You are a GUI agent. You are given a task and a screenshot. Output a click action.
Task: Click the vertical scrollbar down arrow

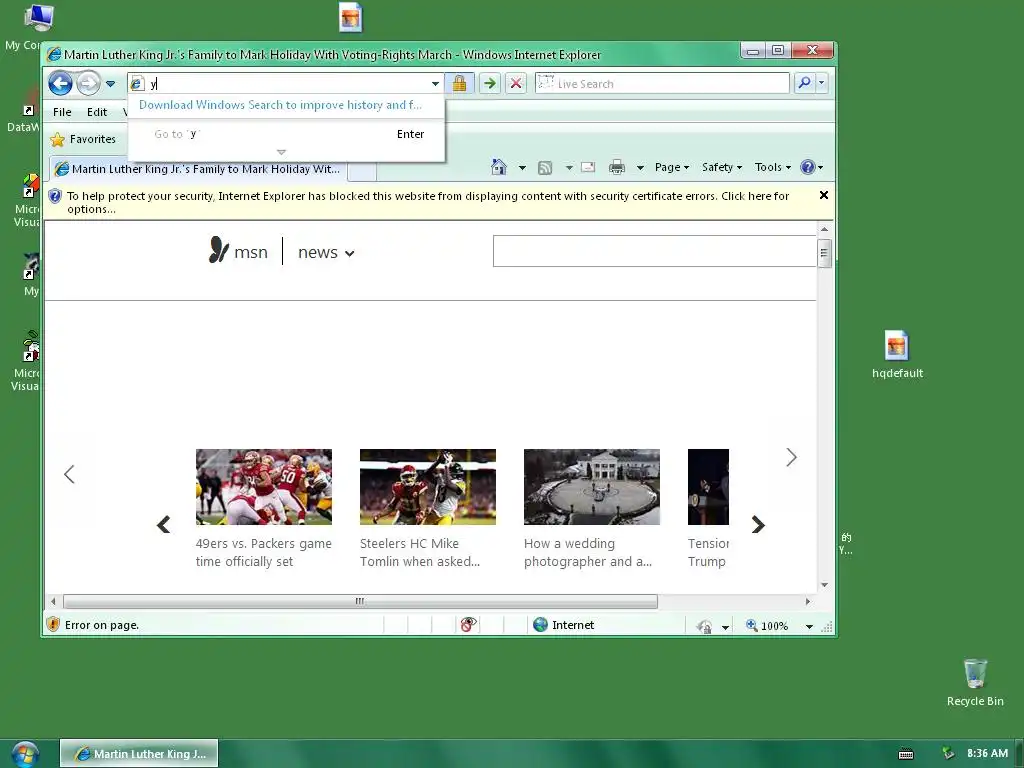tap(824, 585)
